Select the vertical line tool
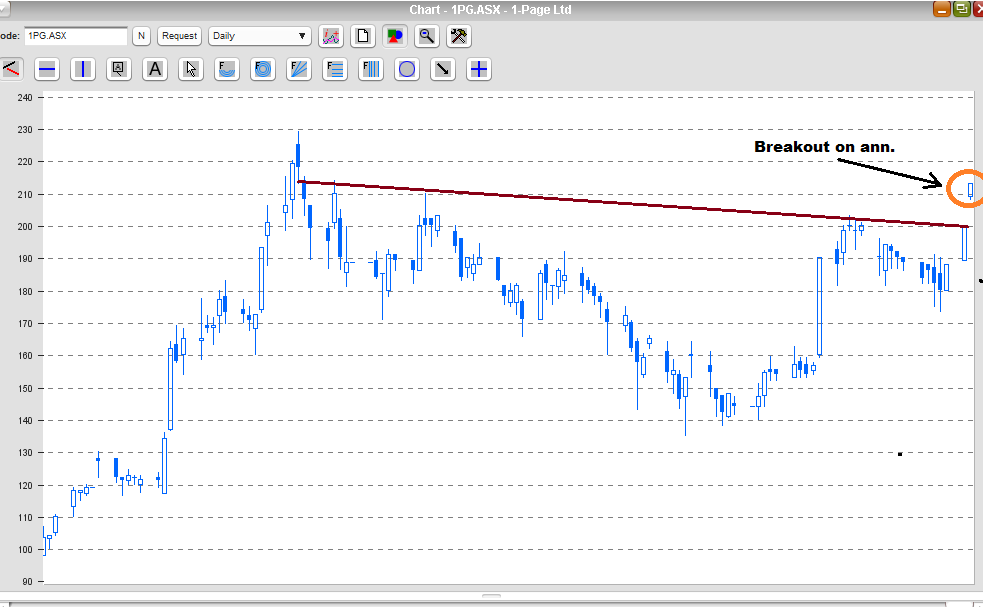 (83, 69)
